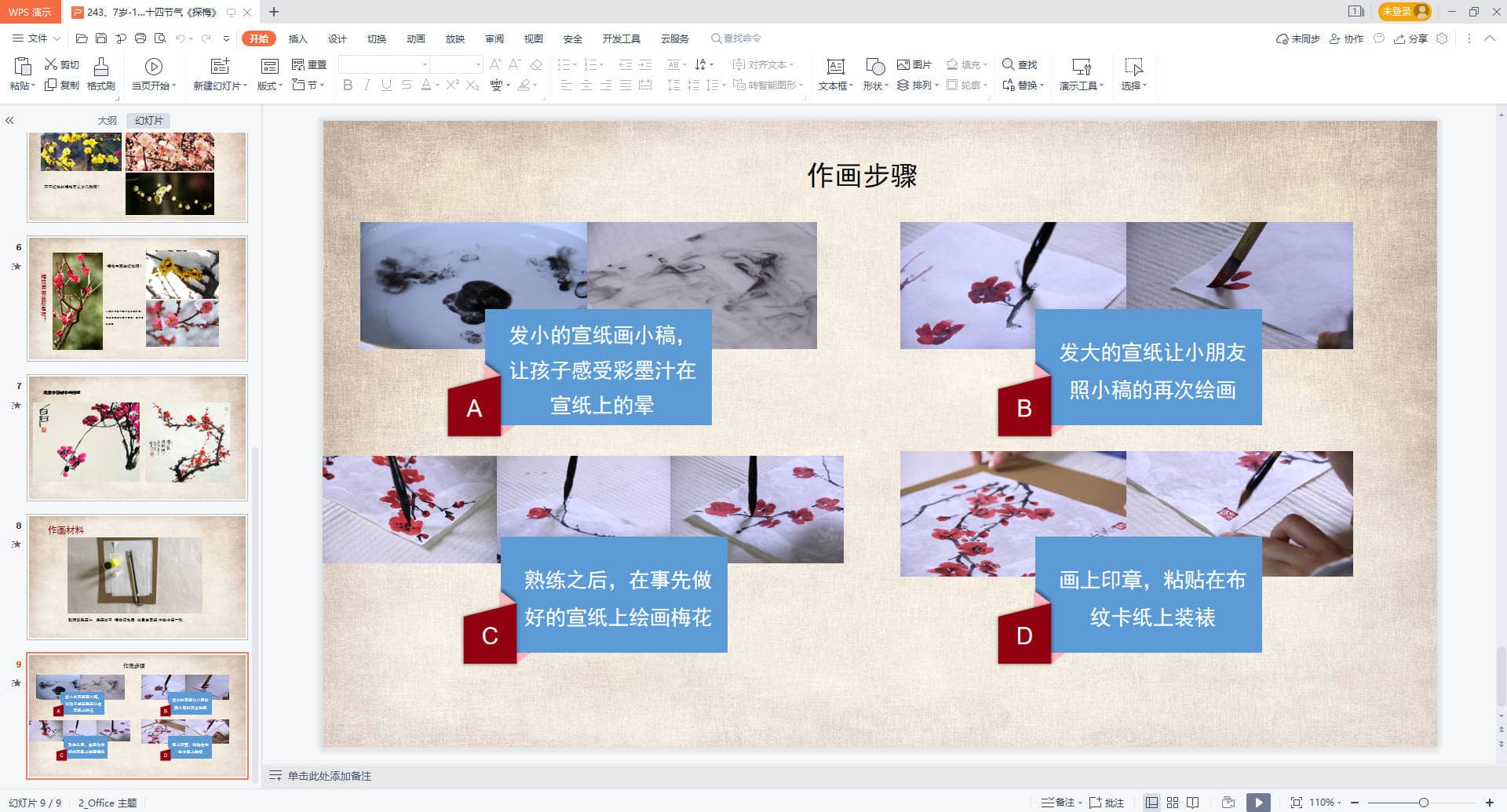The width and height of the screenshot is (1507, 812).
Task: Switch to Normal view in status bar
Action: coord(1151,803)
